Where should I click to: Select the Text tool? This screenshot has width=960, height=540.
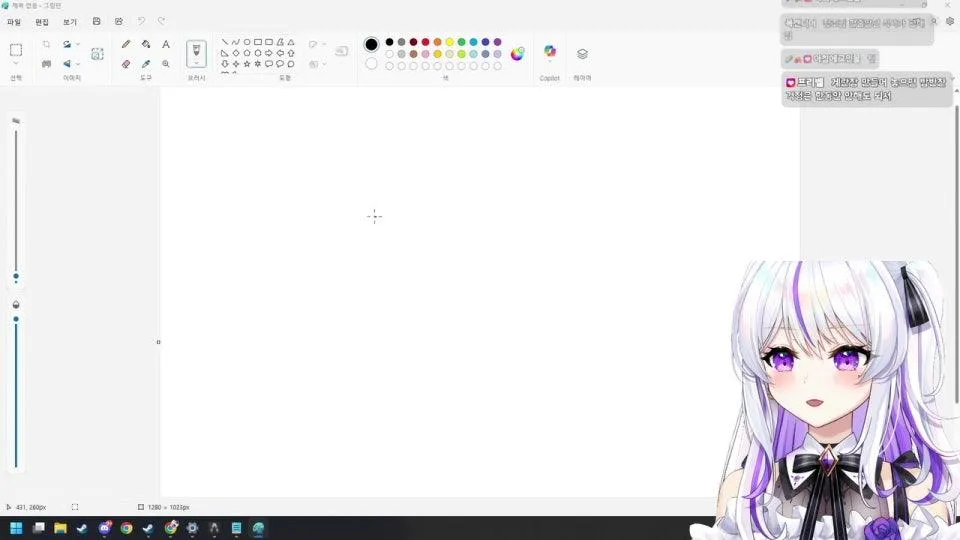pyautogui.click(x=166, y=44)
